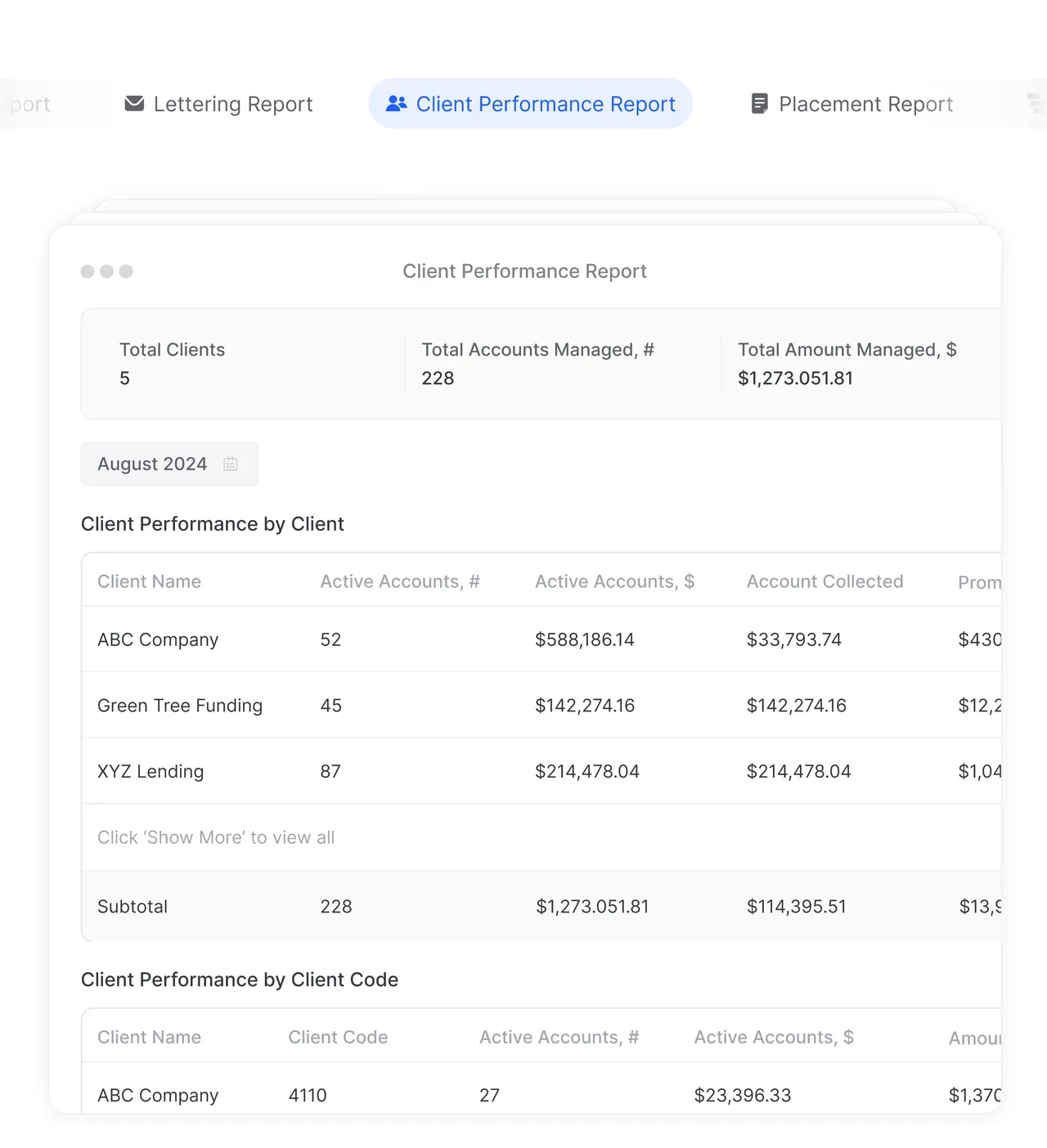
Task: Click the Client Name header in by-Client table
Action: point(149,581)
